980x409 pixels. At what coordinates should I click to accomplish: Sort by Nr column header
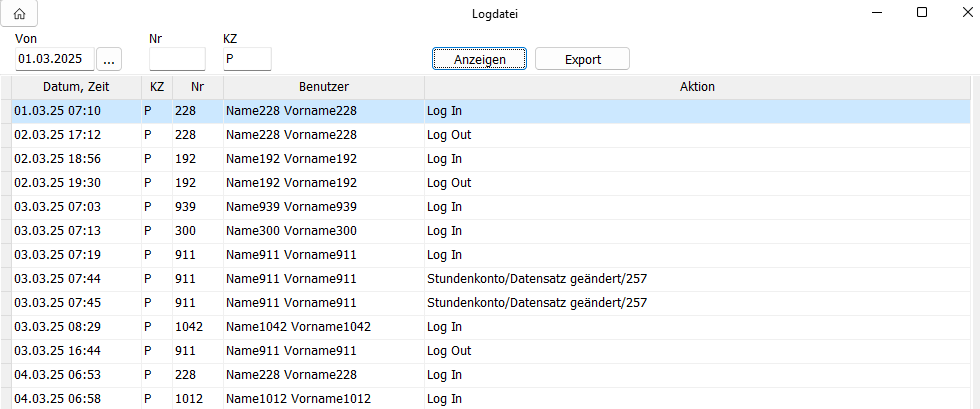(x=197, y=87)
